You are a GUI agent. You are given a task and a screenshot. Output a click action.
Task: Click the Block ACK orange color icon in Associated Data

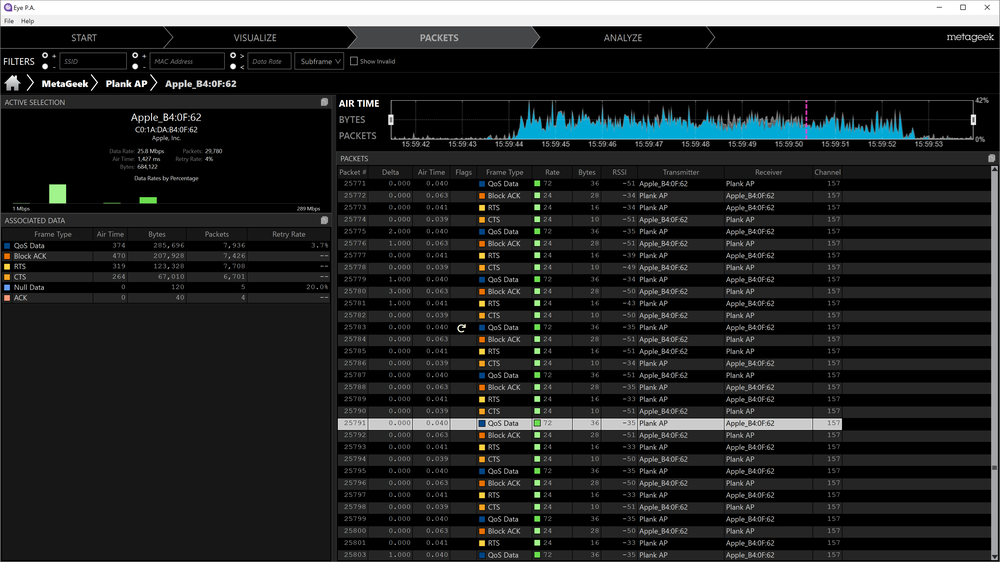tap(7, 256)
